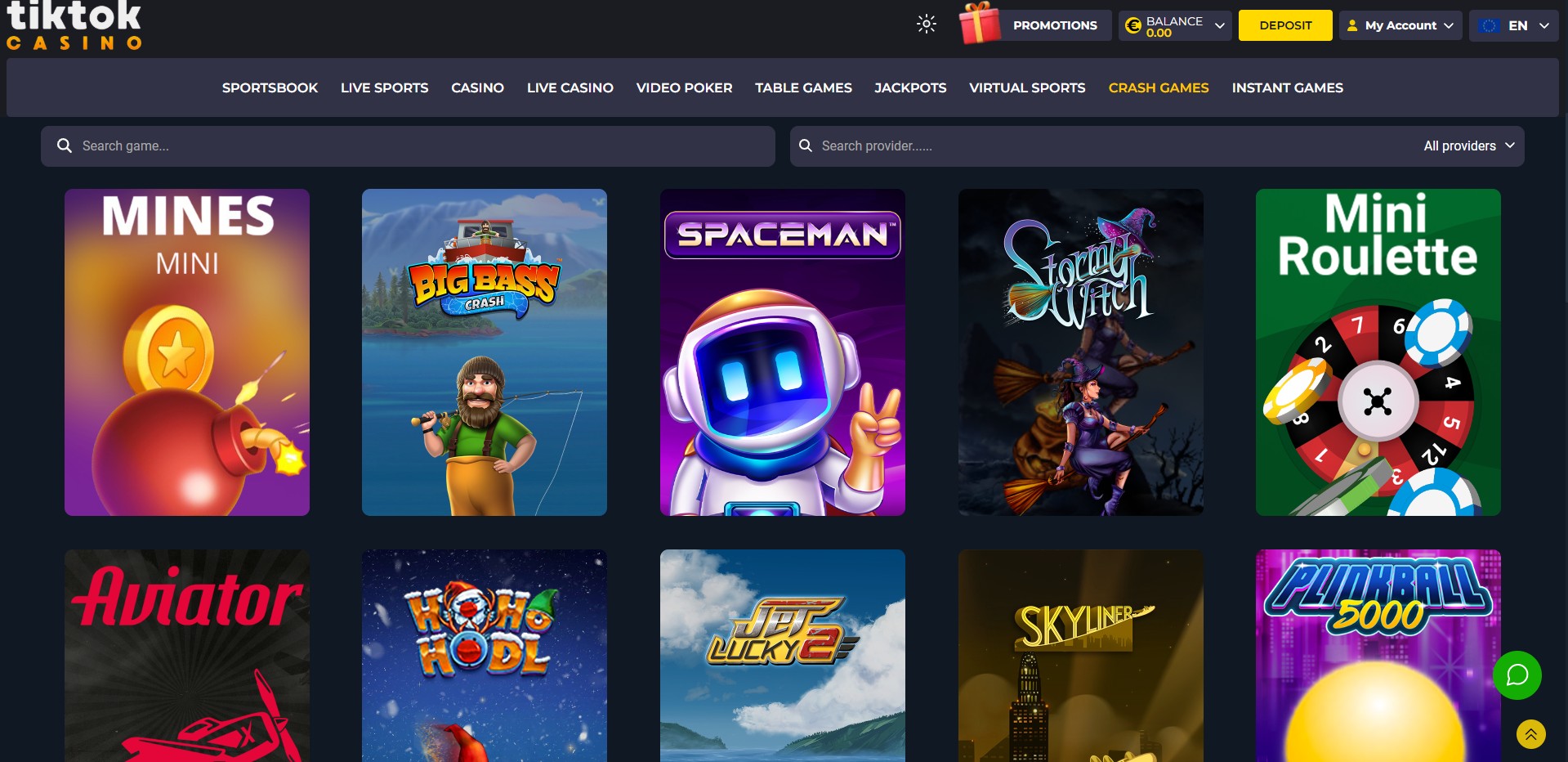Go to the tiktok casino logo home
1568x762 pixels.
coord(74,25)
